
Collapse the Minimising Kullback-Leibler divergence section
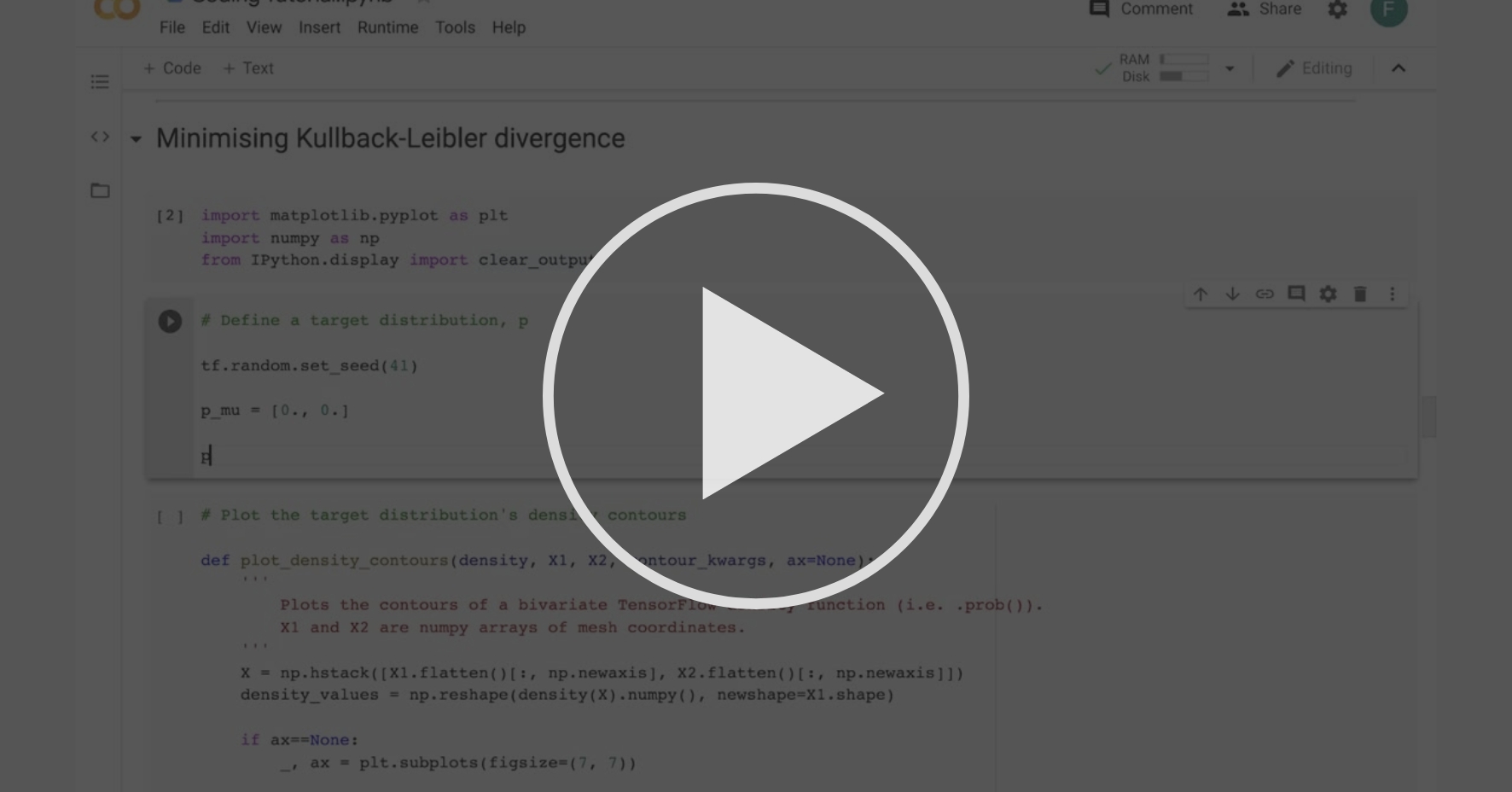(136, 139)
